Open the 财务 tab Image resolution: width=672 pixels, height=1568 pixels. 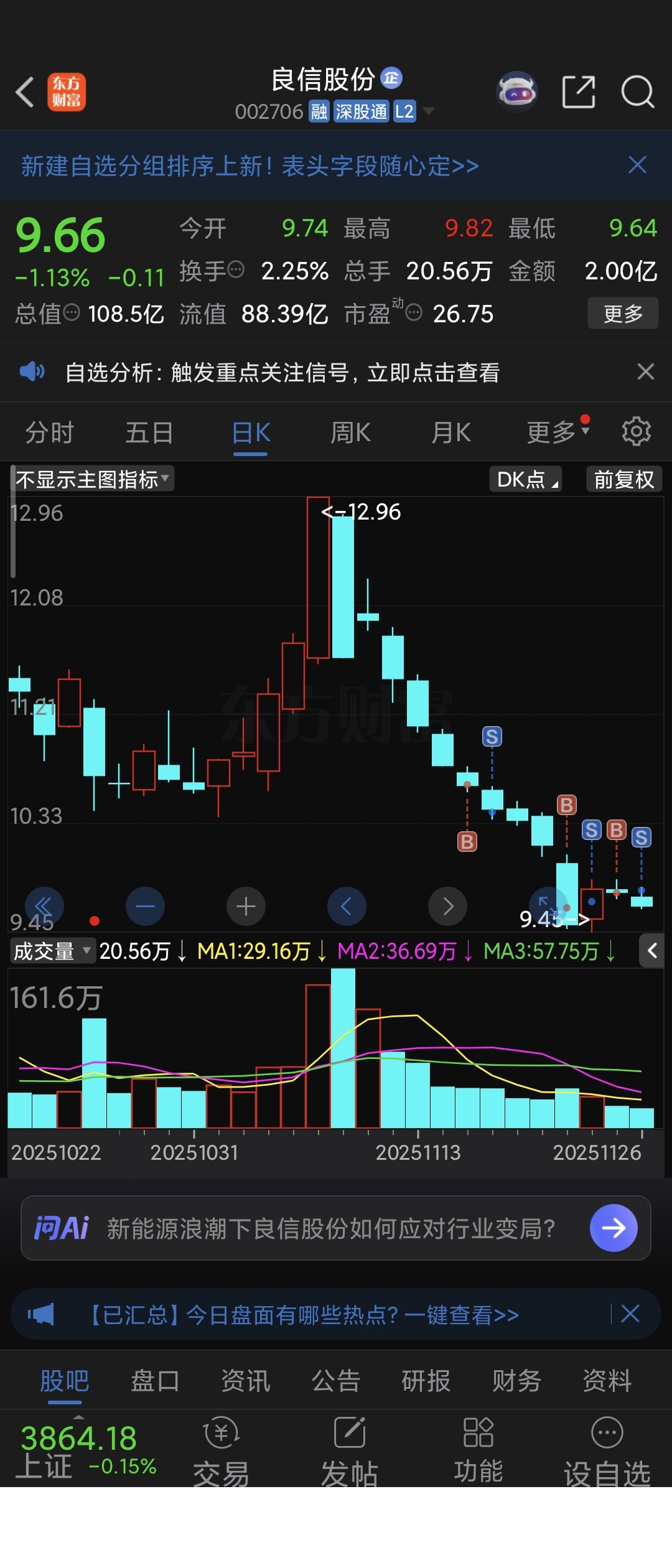click(516, 1381)
